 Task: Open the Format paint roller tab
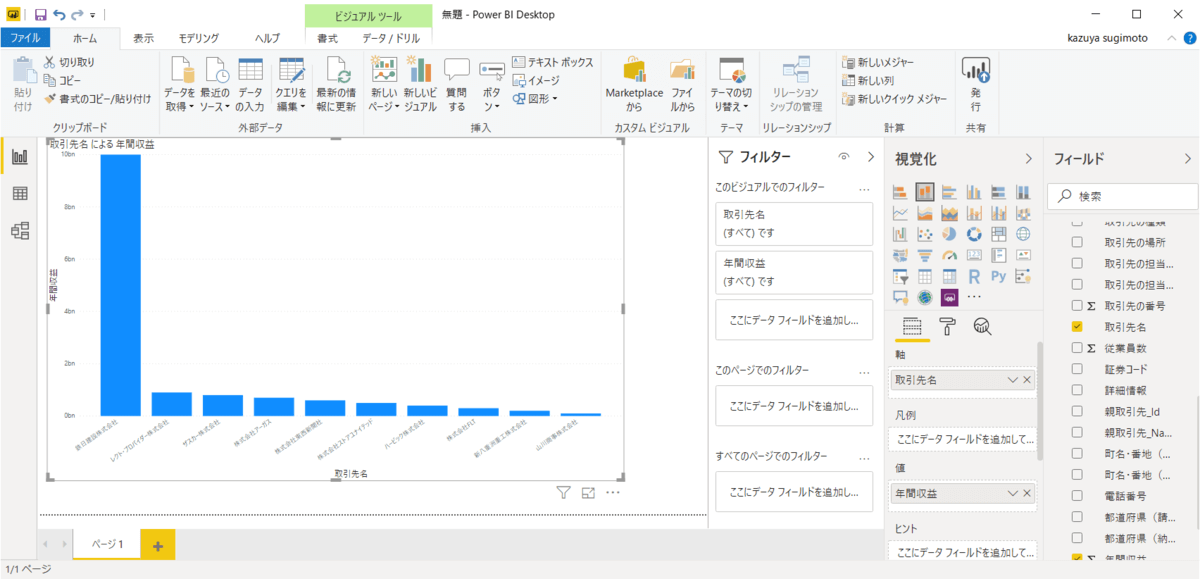tap(947, 326)
